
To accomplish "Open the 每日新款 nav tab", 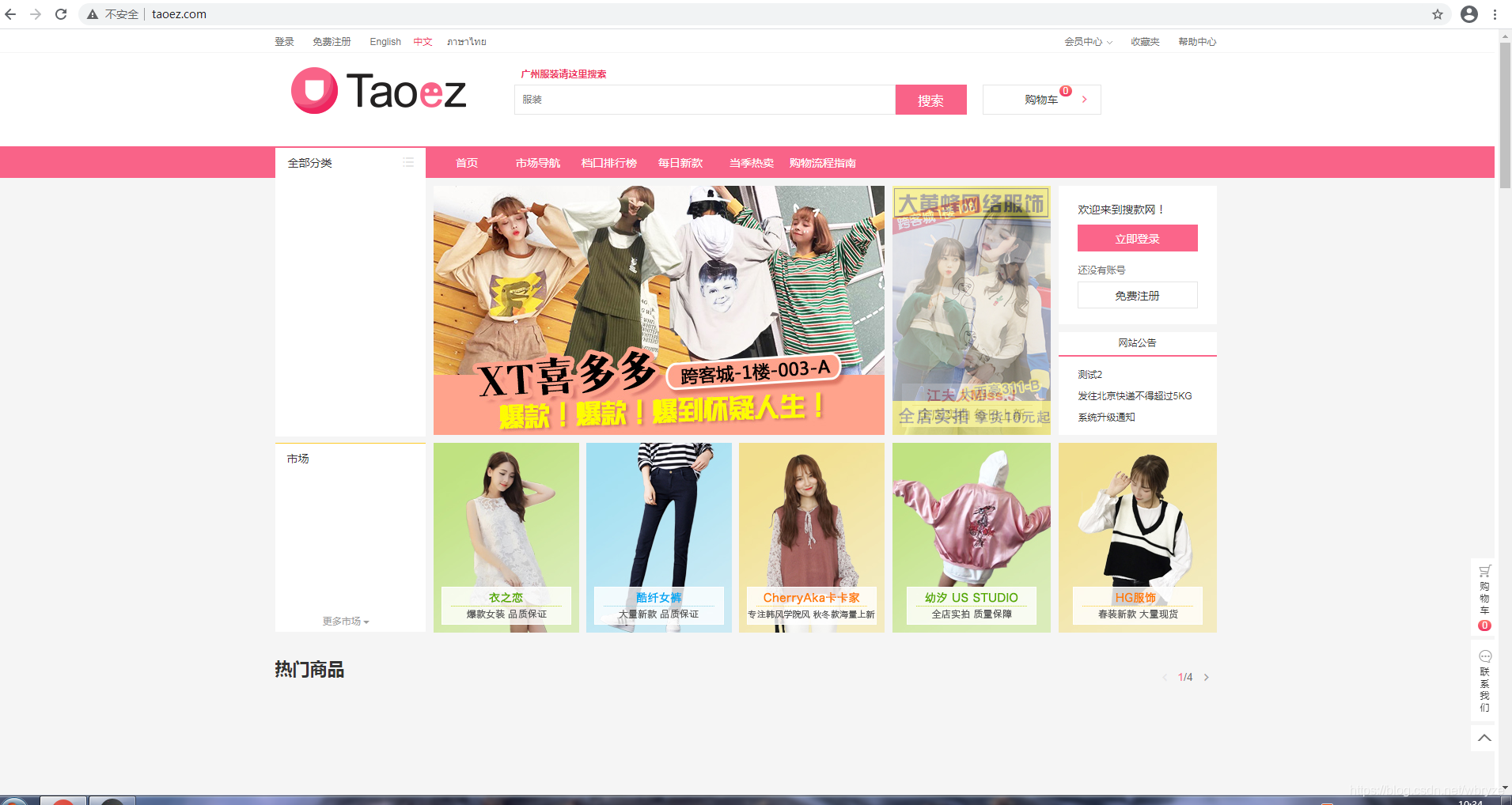I will 680,163.
